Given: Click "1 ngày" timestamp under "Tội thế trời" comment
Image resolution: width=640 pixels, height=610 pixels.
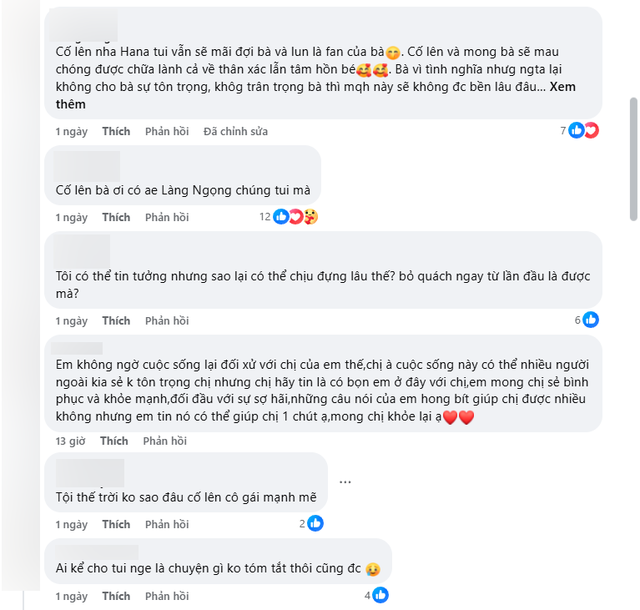Looking at the screenshot, I should [x=71, y=524].
